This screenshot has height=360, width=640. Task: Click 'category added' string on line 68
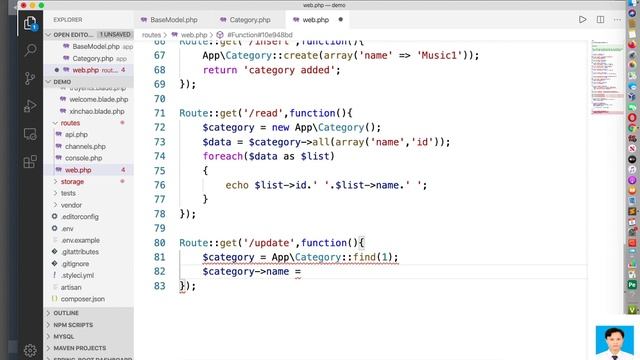pos(289,70)
